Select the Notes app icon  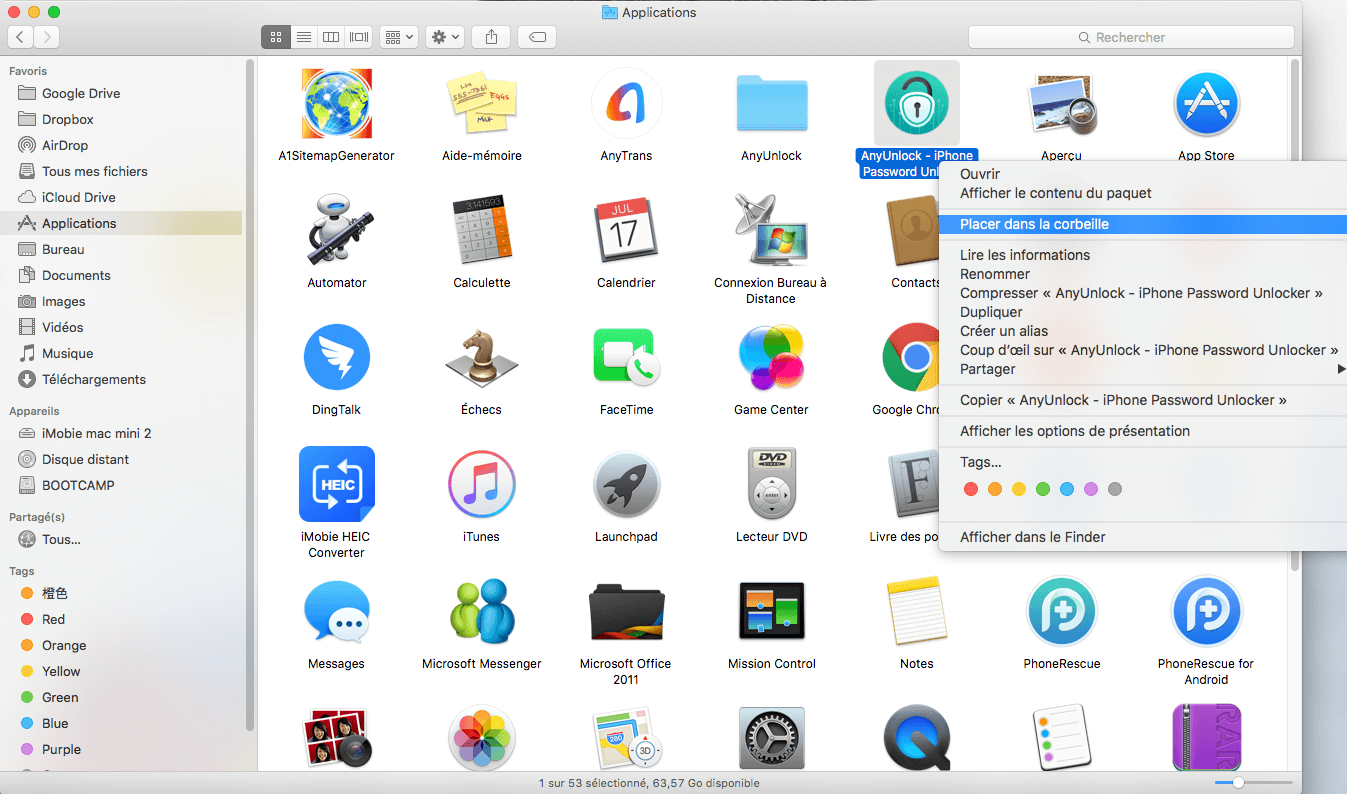916,612
